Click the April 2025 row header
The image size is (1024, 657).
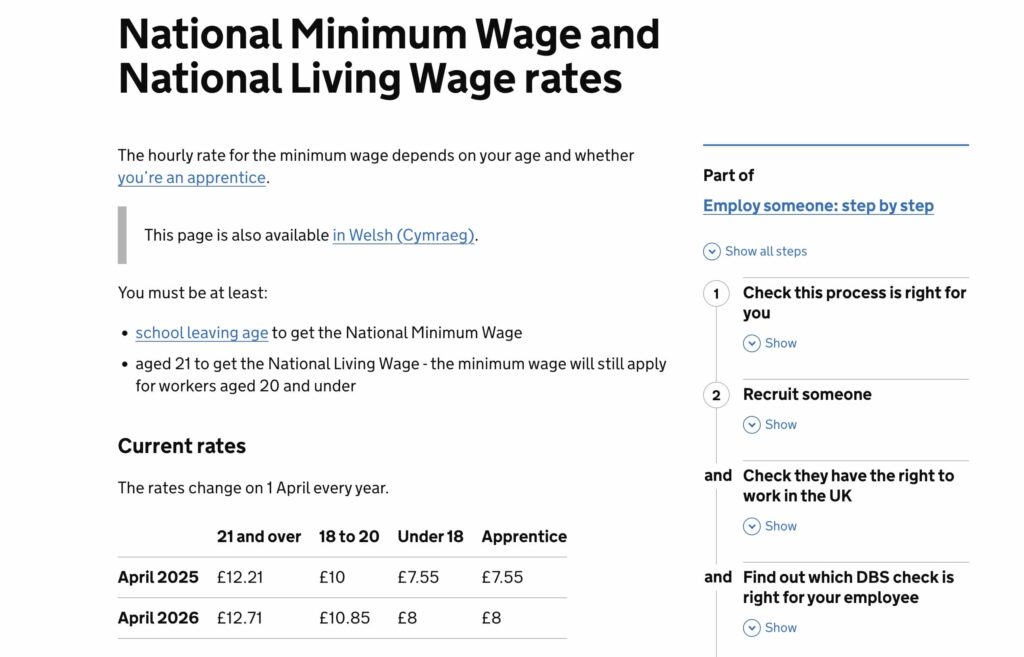(158, 577)
